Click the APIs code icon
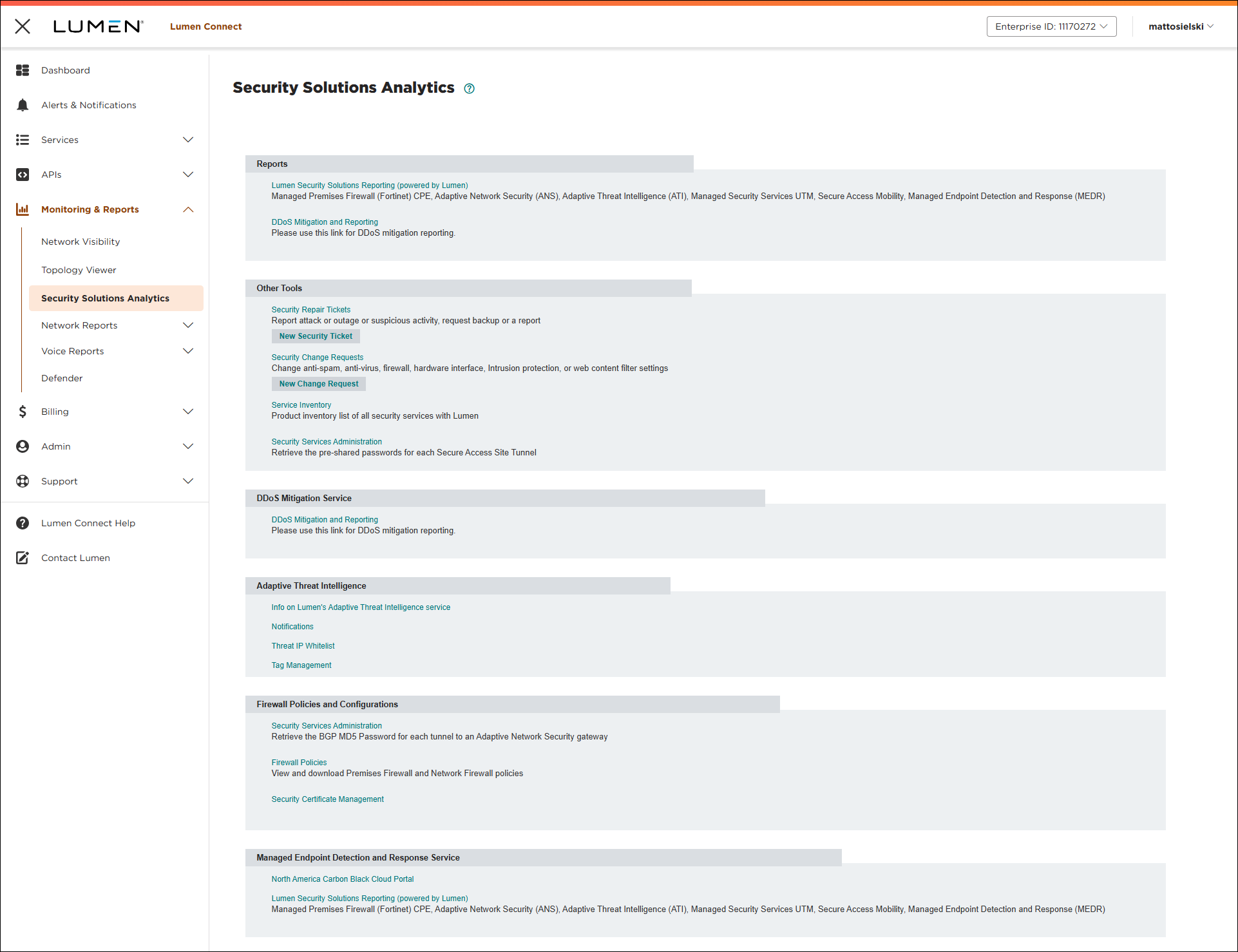Image resolution: width=1238 pixels, height=952 pixels. tap(23, 174)
